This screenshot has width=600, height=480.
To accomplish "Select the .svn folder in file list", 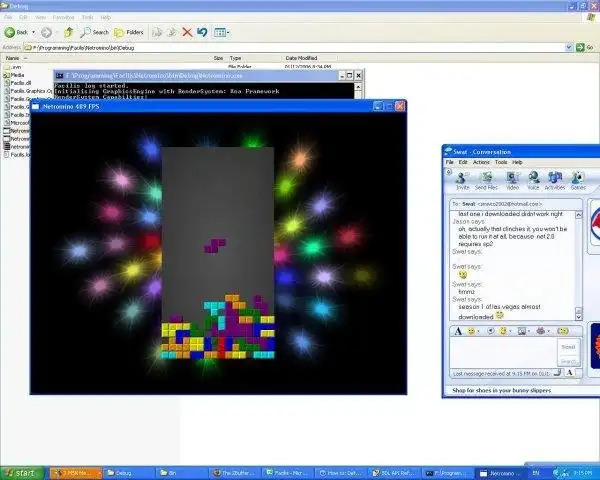I will 13,67.
